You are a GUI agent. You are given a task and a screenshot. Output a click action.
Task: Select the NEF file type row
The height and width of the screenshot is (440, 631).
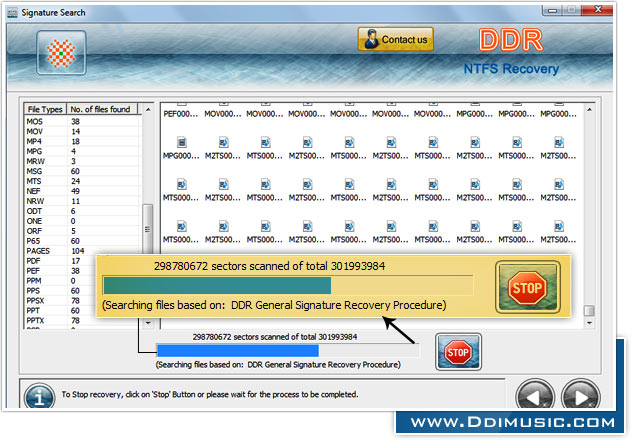coord(82,191)
